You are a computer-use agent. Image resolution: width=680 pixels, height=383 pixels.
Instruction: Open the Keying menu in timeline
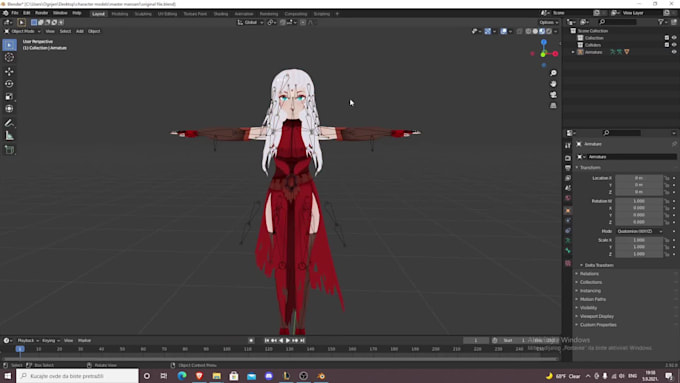[50, 340]
